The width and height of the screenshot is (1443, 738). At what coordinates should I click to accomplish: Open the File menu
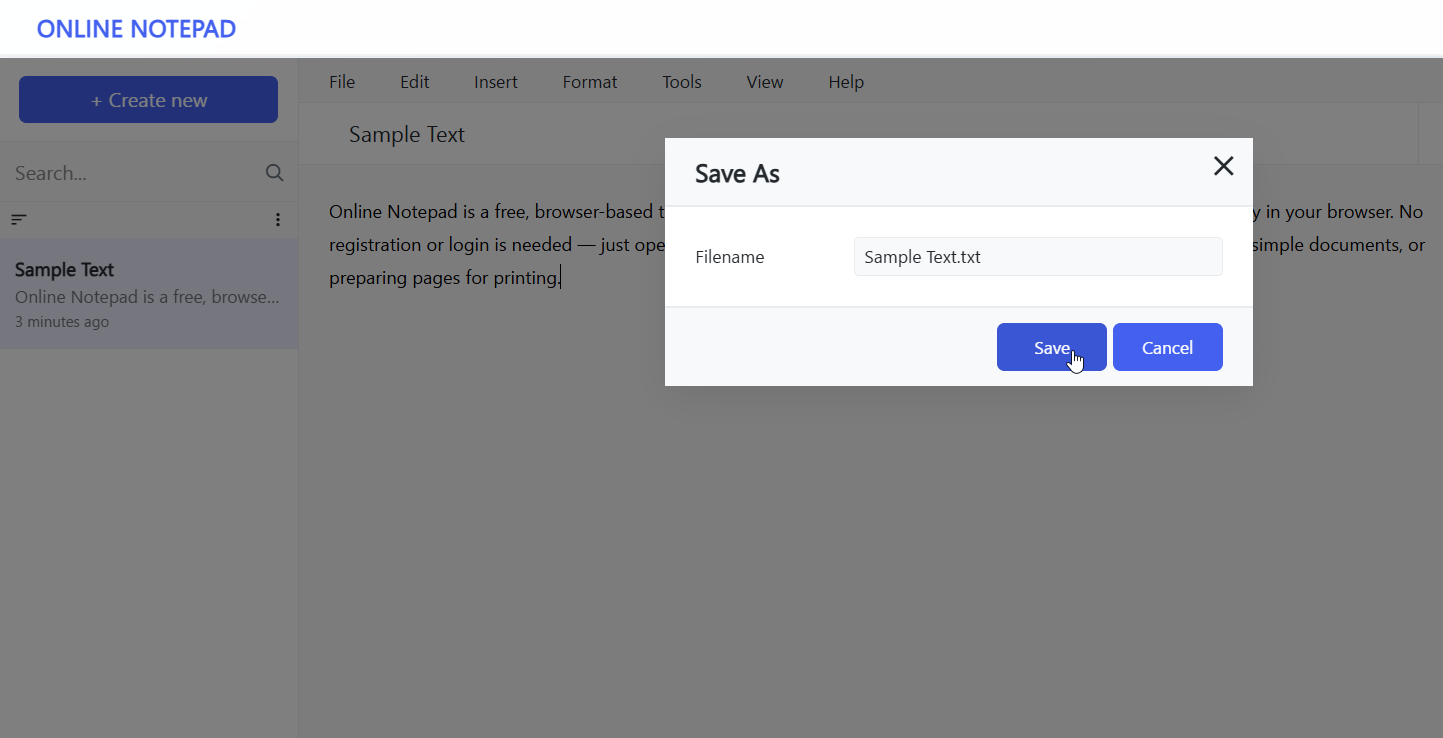tap(342, 82)
